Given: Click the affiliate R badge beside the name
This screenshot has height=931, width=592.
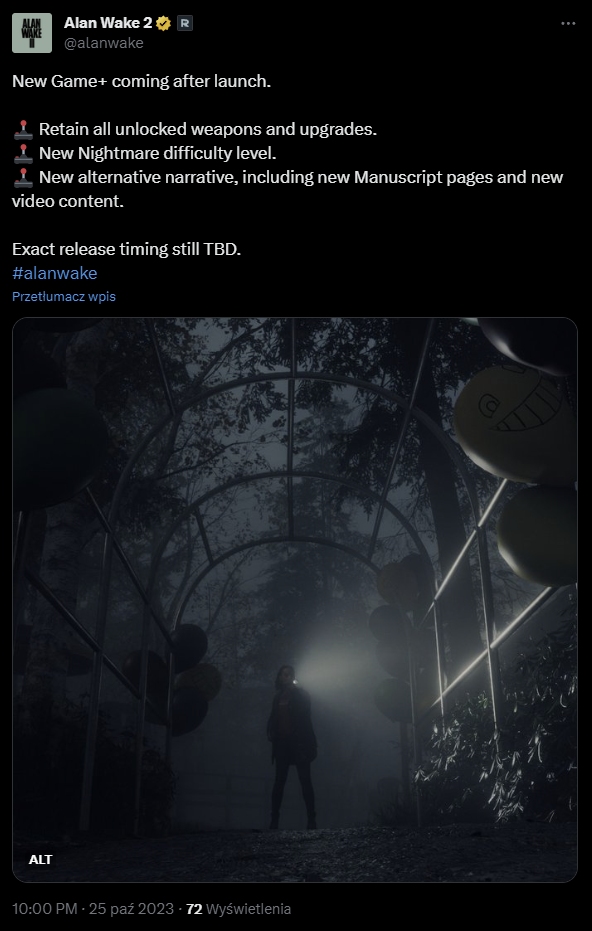Looking at the screenshot, I should [185, 23].
